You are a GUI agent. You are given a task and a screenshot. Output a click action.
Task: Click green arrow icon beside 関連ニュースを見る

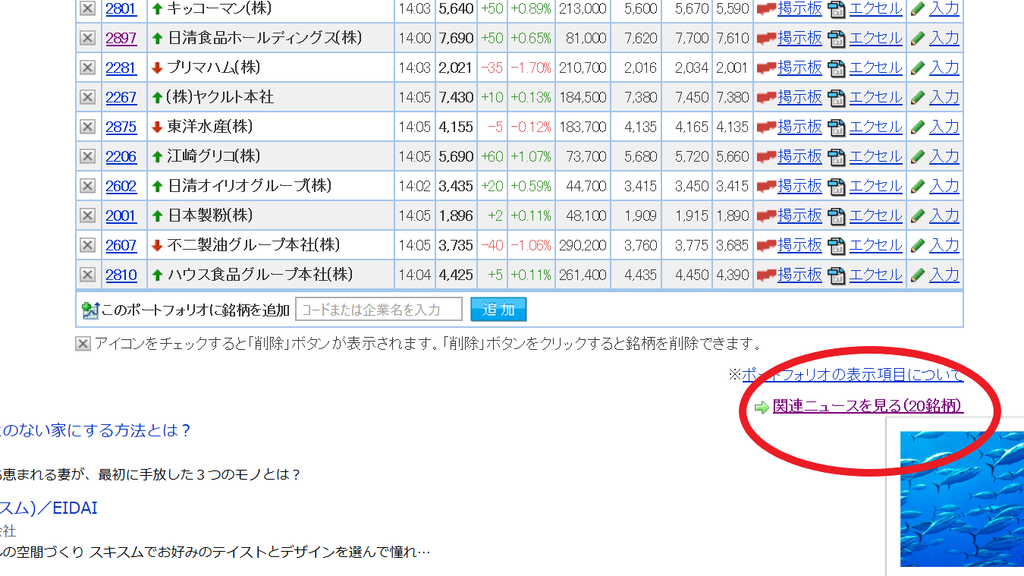[x=761, y=408]
